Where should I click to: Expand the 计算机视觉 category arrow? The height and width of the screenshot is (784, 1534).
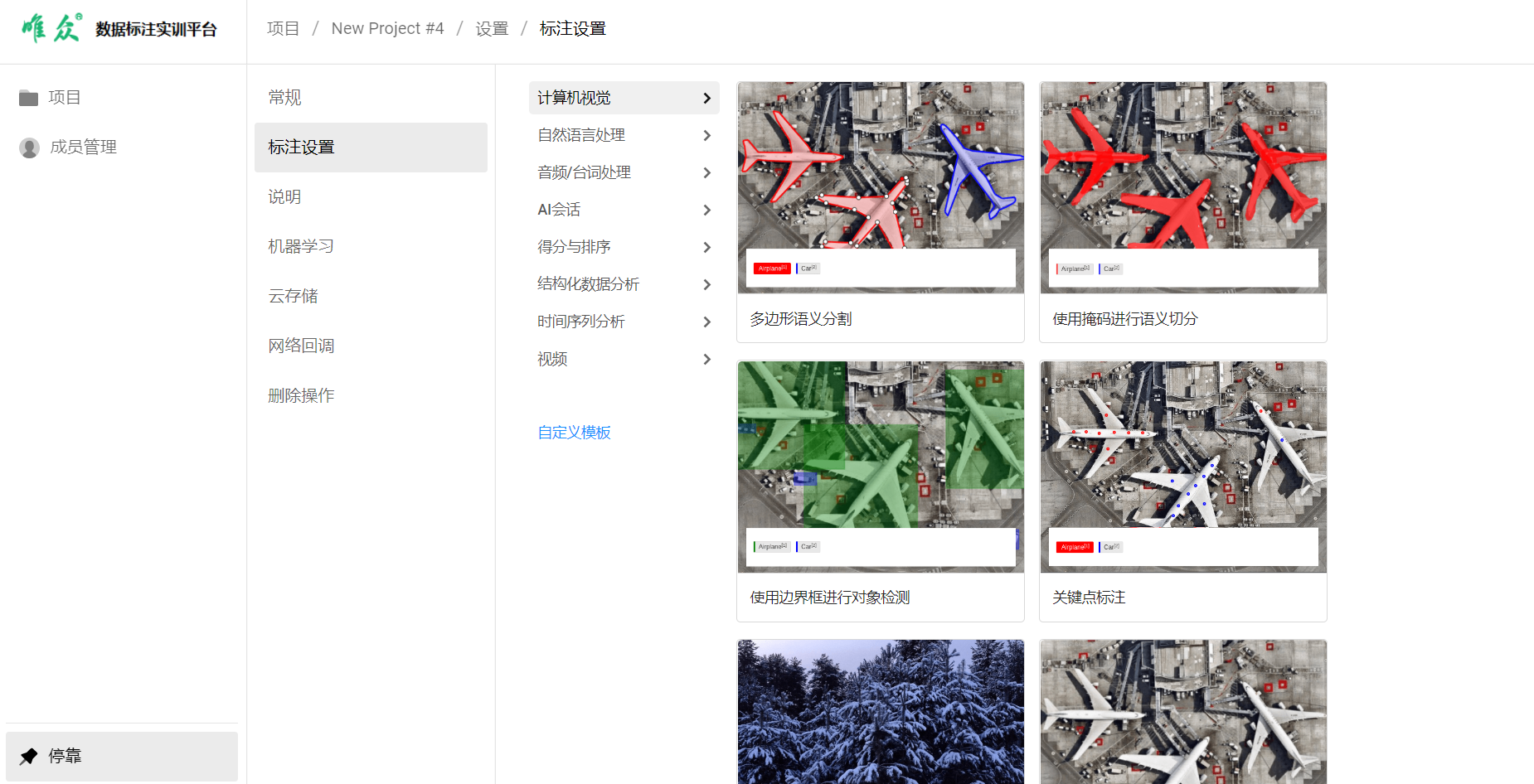tap(706, 98)
